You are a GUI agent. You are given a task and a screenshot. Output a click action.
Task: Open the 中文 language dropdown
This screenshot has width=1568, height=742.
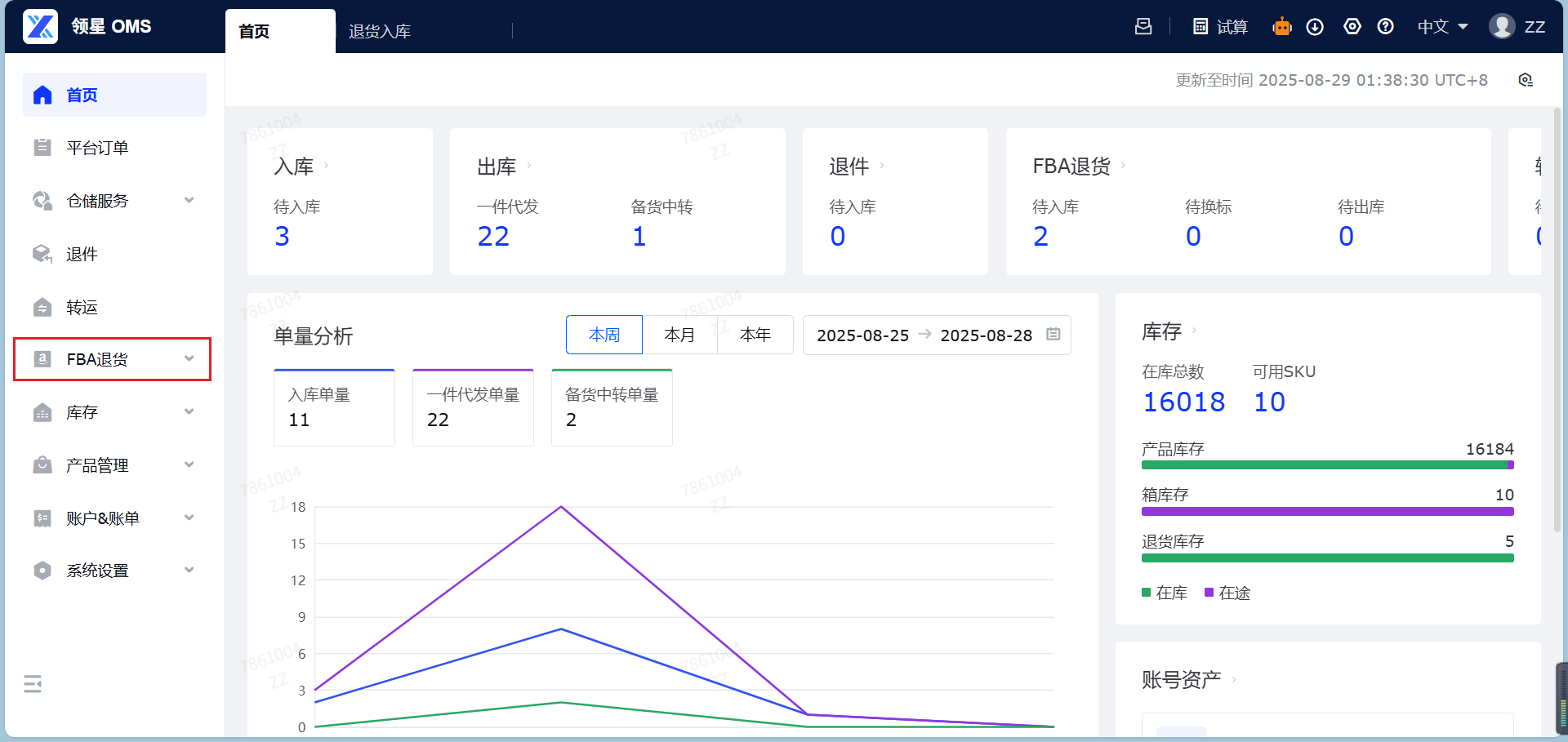(x=1442, y=27)
